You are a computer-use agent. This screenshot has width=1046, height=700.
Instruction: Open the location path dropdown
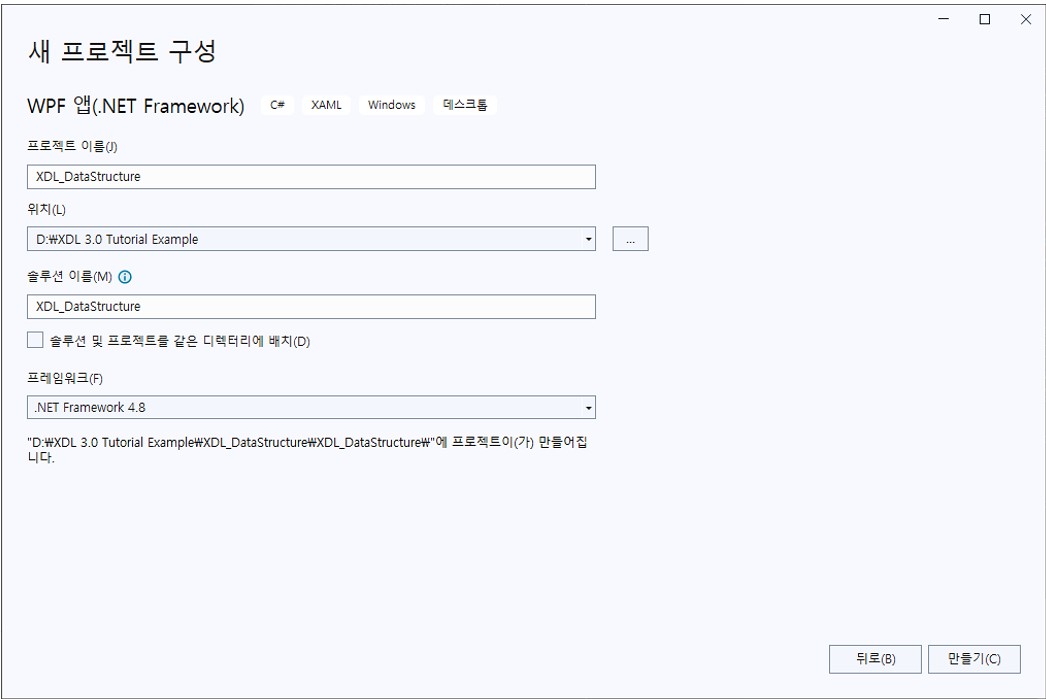[588, 239]
